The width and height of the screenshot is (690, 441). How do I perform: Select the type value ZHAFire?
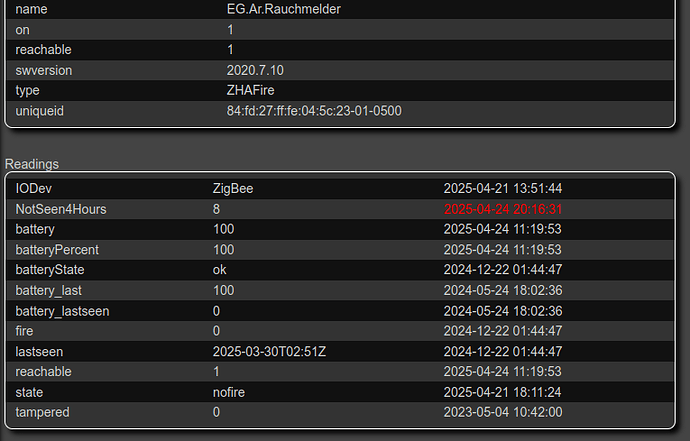pos(250,90)
